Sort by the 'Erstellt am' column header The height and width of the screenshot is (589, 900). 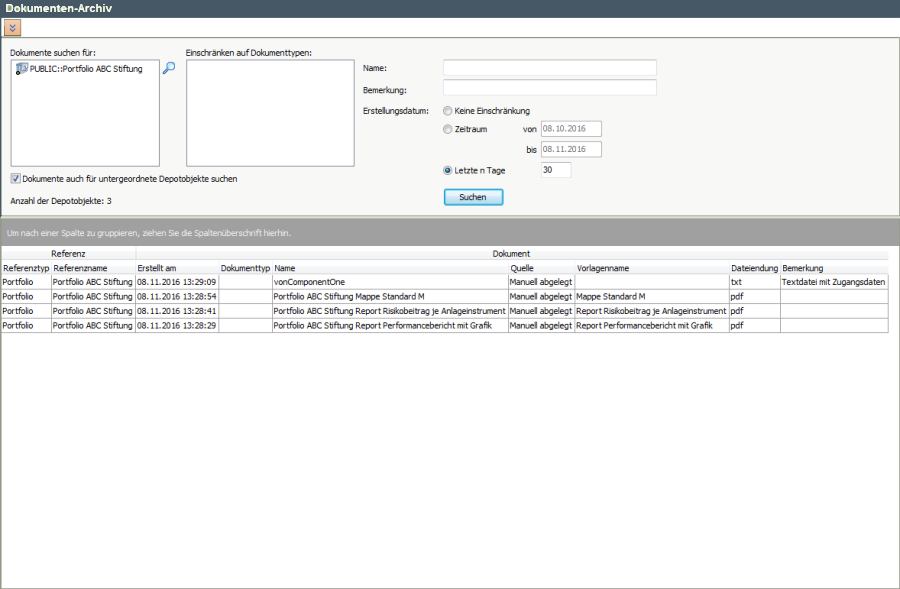point(157,268)
